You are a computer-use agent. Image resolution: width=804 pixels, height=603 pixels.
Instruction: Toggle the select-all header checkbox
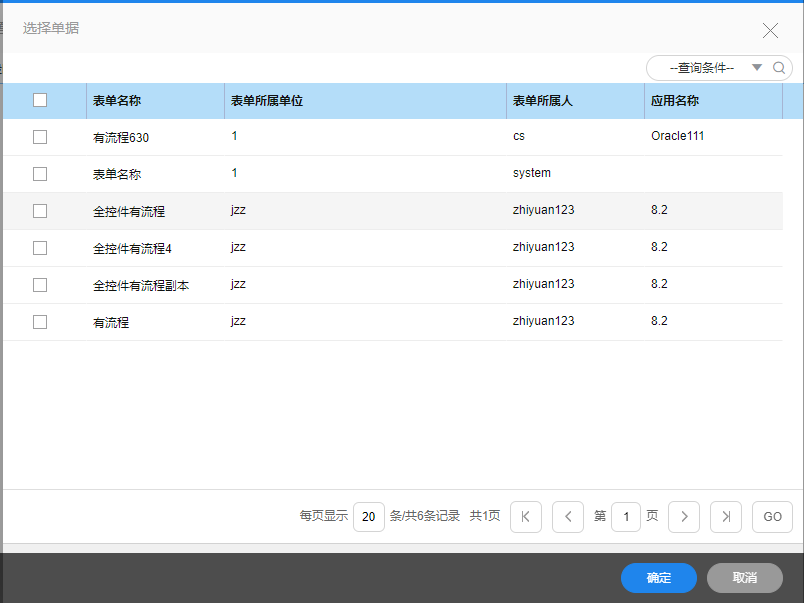click(x=40, y=100)
